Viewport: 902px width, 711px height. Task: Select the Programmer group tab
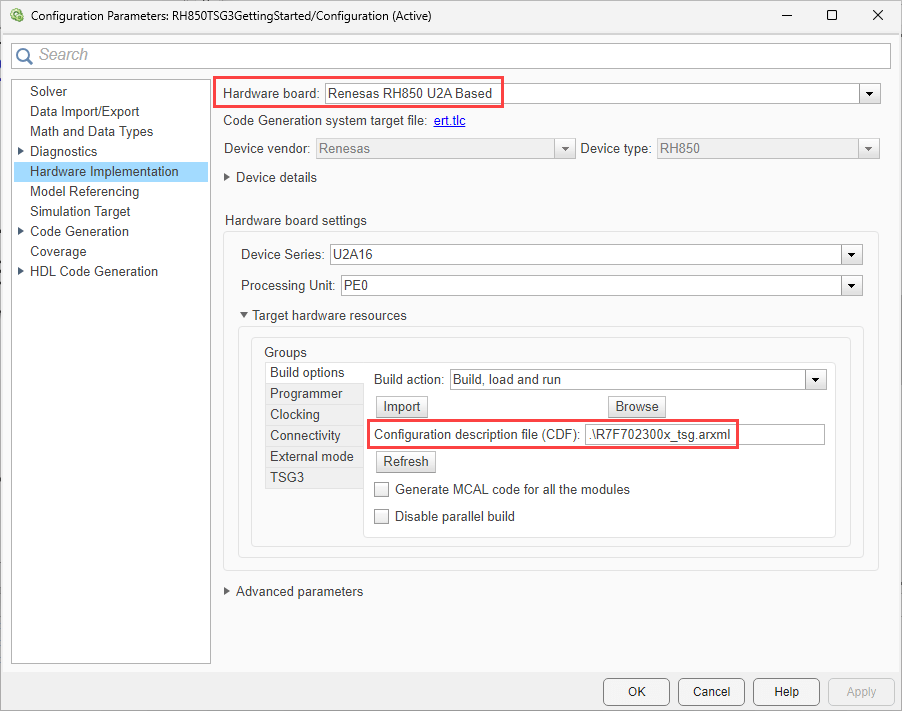point(306,394)
